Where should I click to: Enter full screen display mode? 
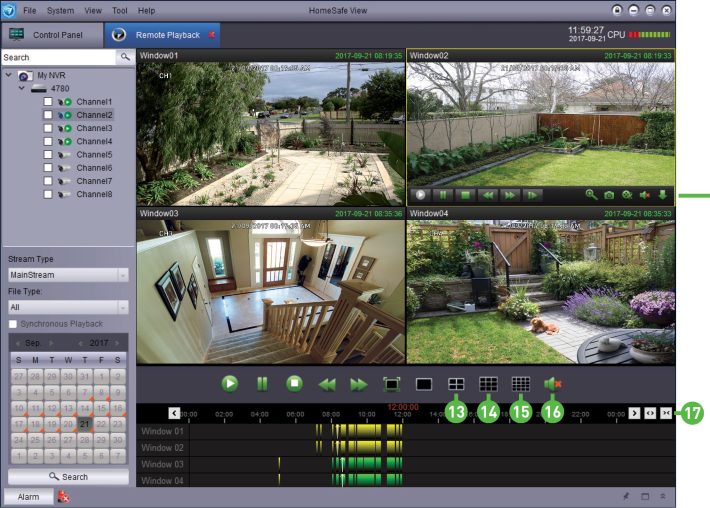[391, 383]
